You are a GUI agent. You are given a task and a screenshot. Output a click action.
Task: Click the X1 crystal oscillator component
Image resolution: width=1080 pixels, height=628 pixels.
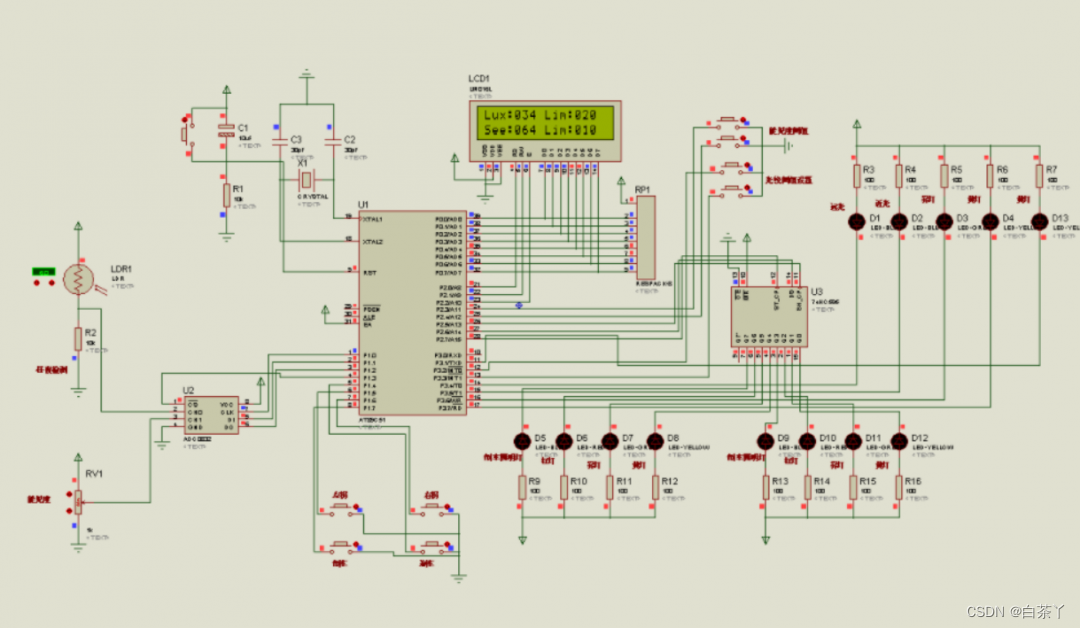pos(306,180)
